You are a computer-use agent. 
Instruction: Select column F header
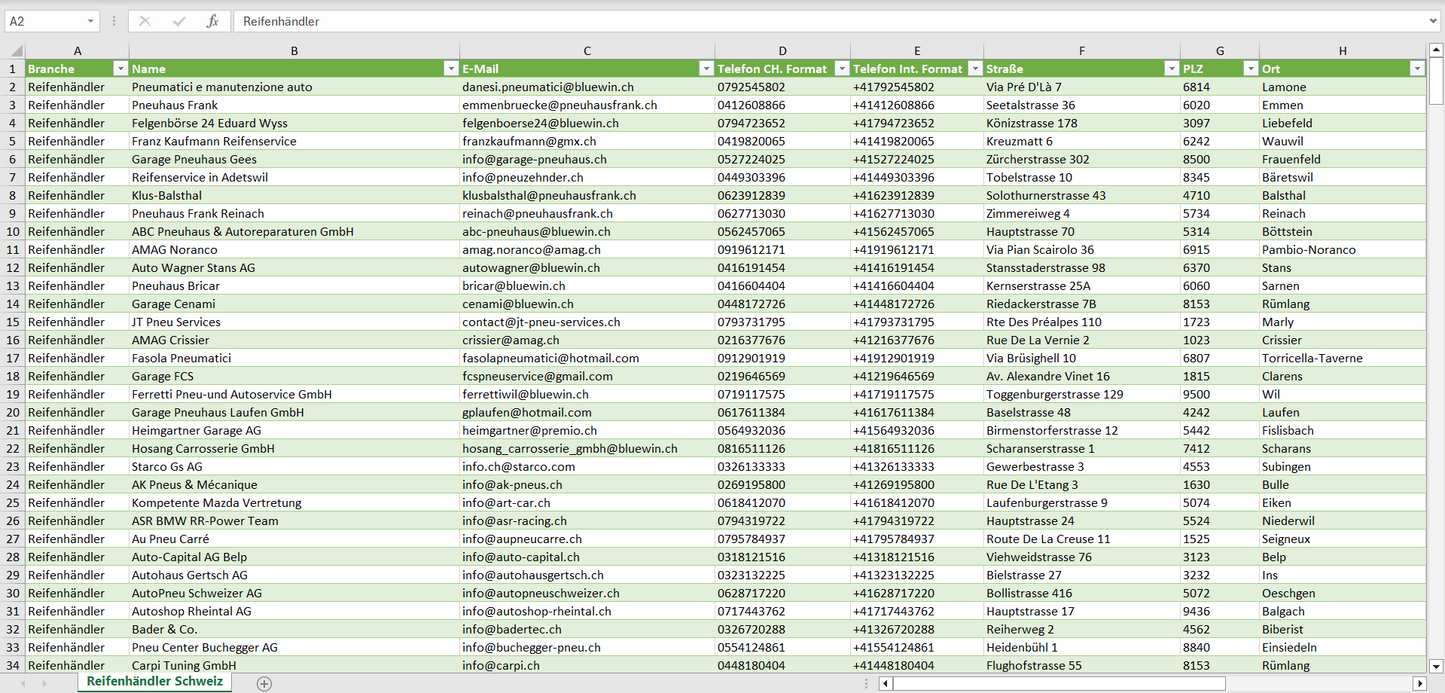1081,51
